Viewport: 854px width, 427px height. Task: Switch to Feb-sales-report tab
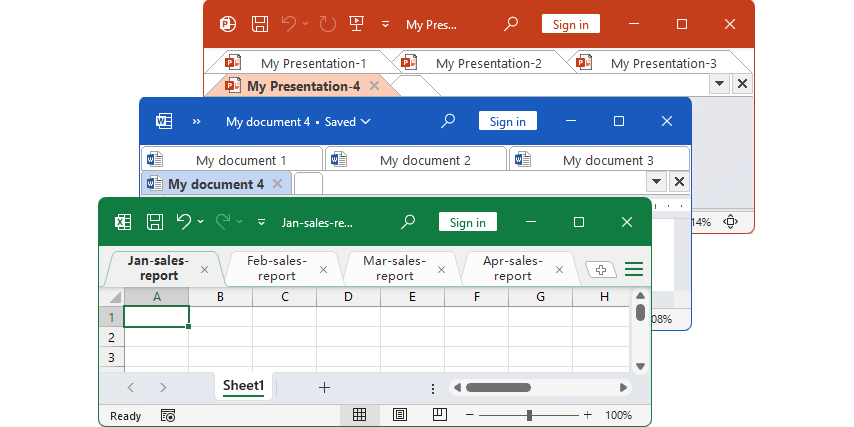pos(277,268)
